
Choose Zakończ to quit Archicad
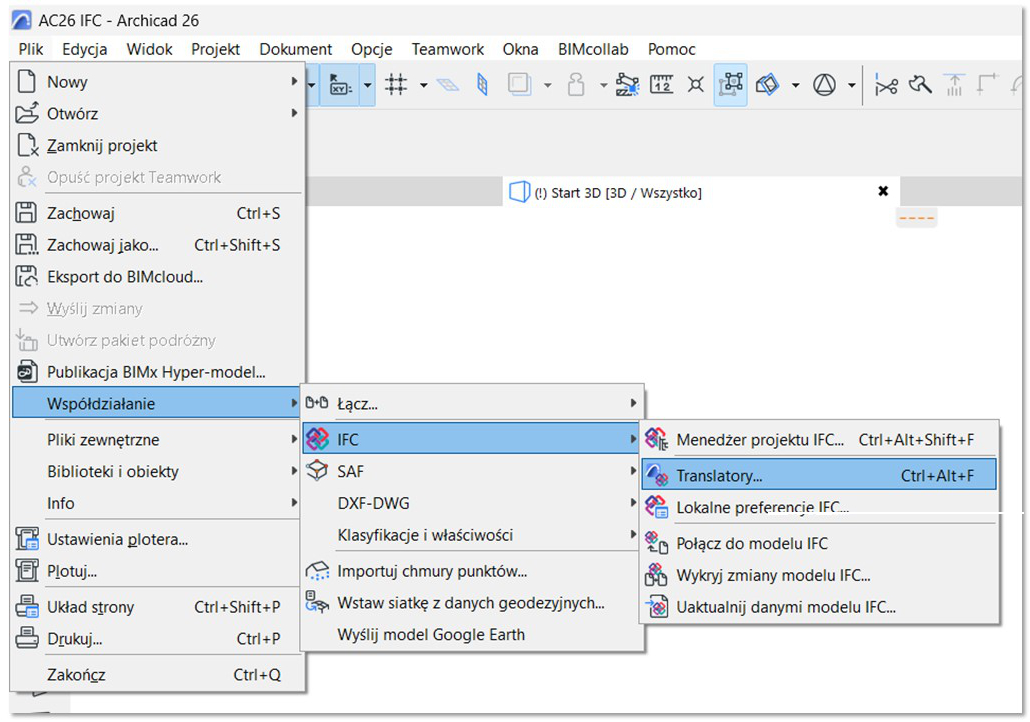point(158,675)
